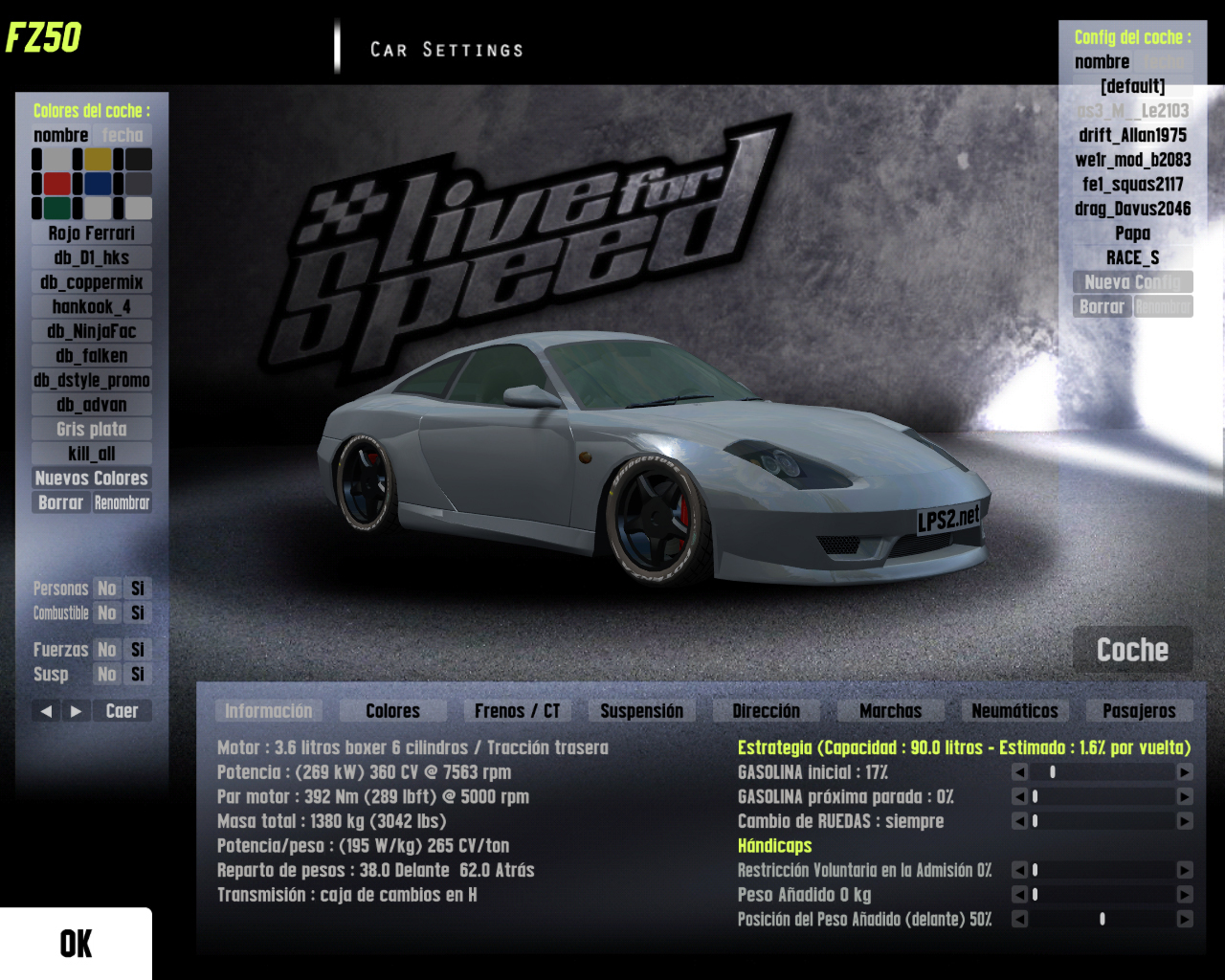Decrease Restricción Voluntaria en la Admisión

coord(1020,870)
